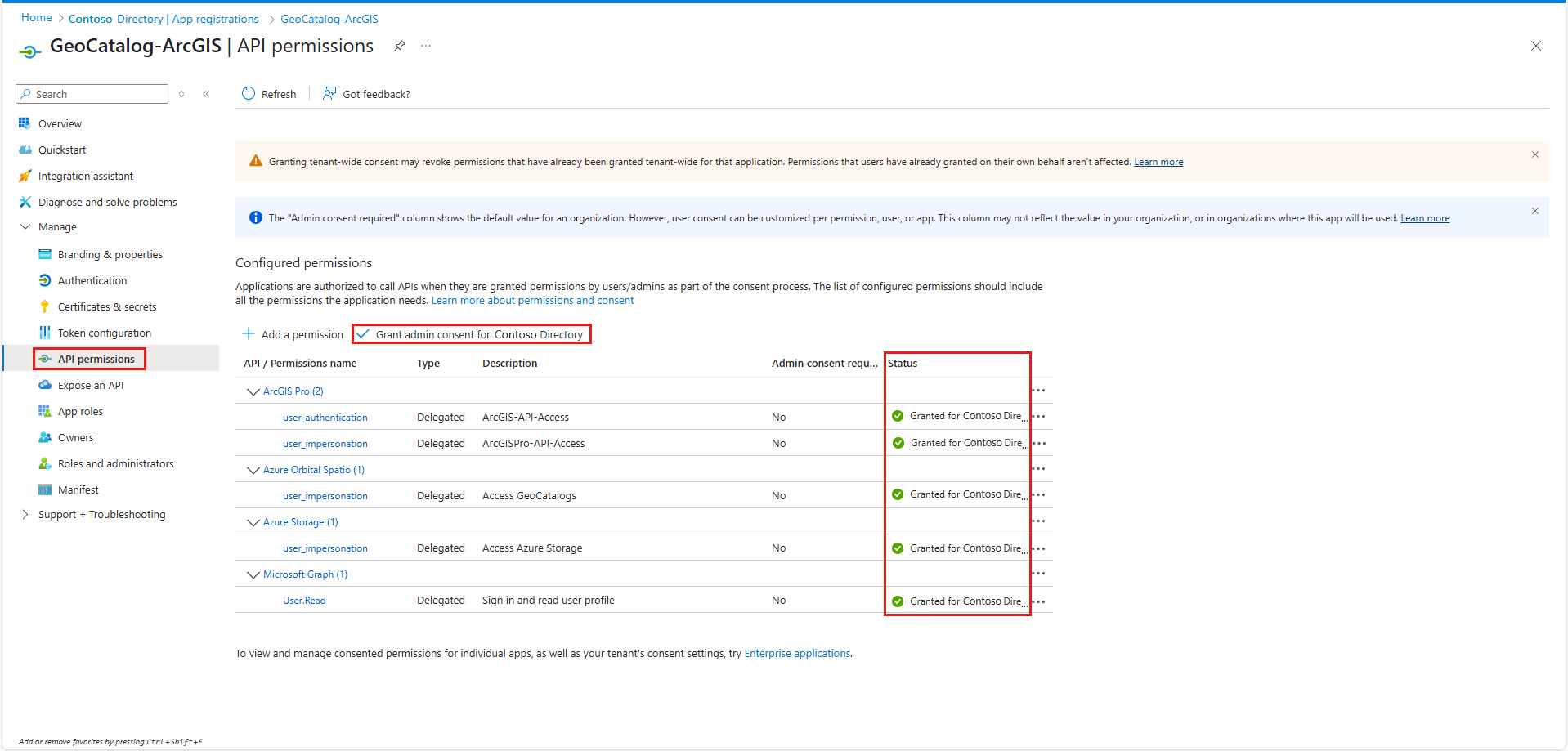Open more options for Access Azure Storage permission row
Viewport: 1568px width, 751px height.
[1038, 548]
